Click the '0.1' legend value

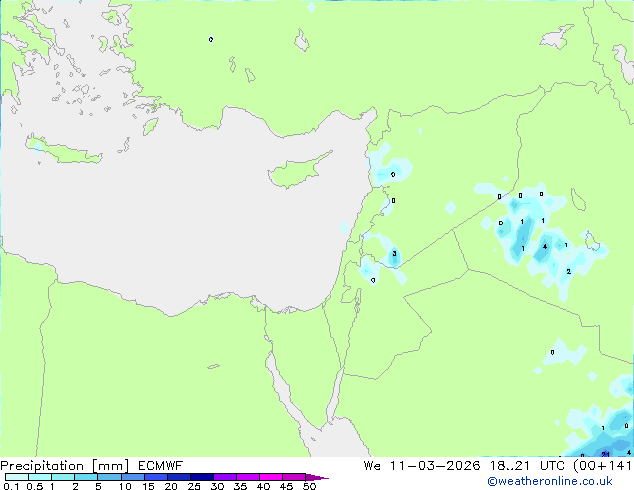pyautogui.click(x=11, y=486)
